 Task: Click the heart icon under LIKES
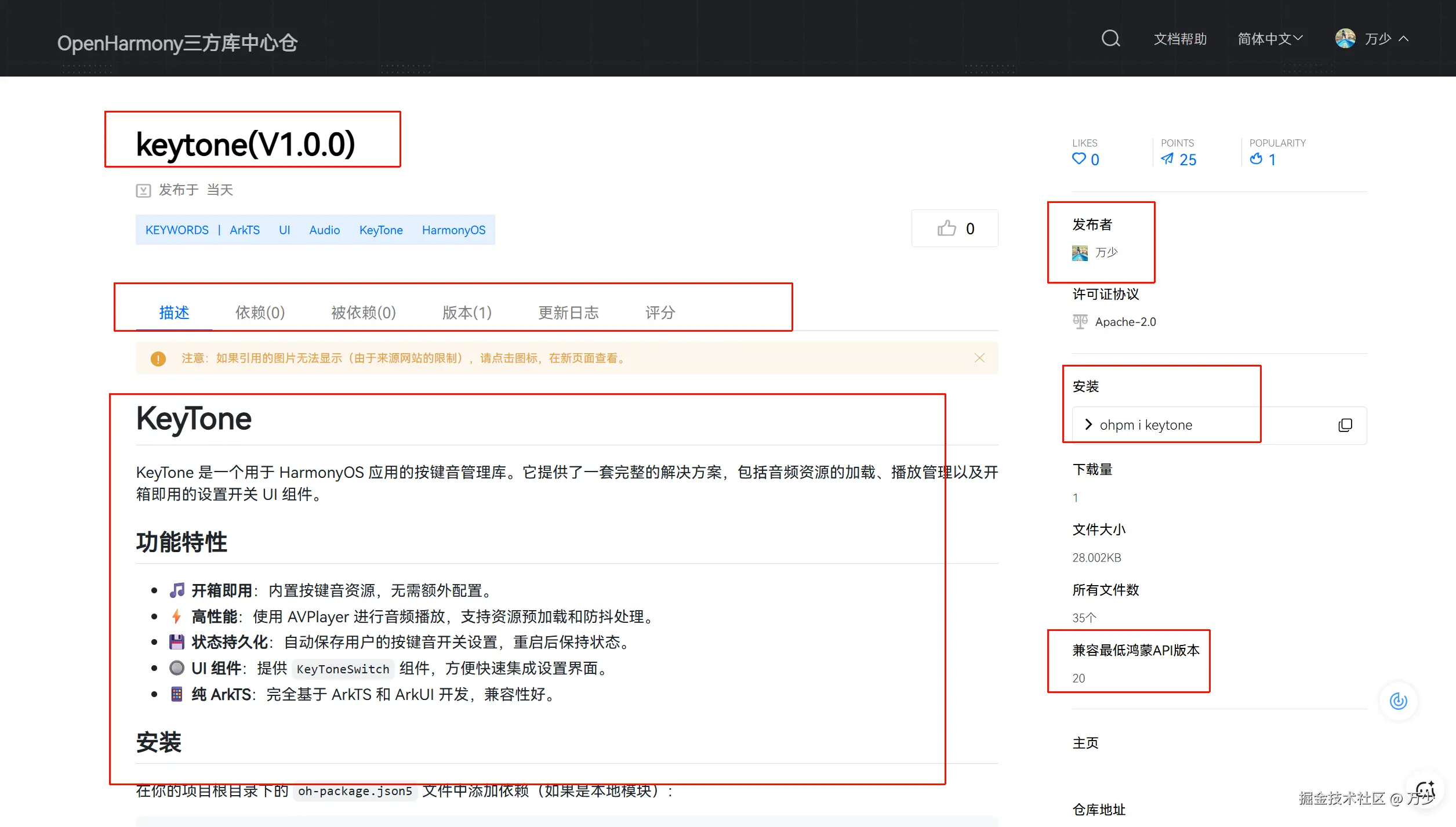1079,159
